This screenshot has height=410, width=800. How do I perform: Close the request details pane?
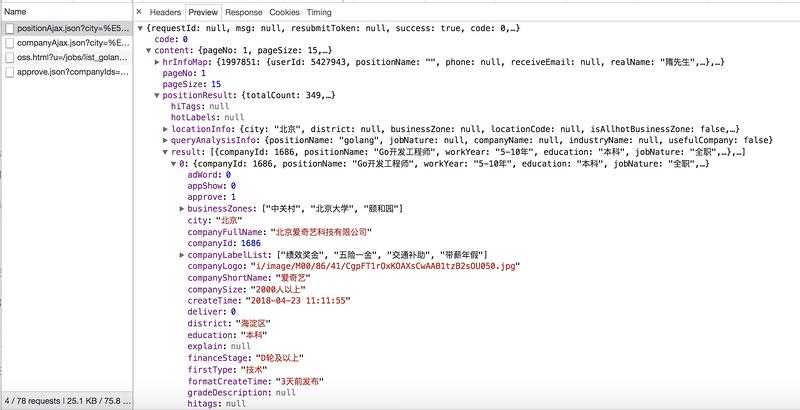[x=139, y=12]
